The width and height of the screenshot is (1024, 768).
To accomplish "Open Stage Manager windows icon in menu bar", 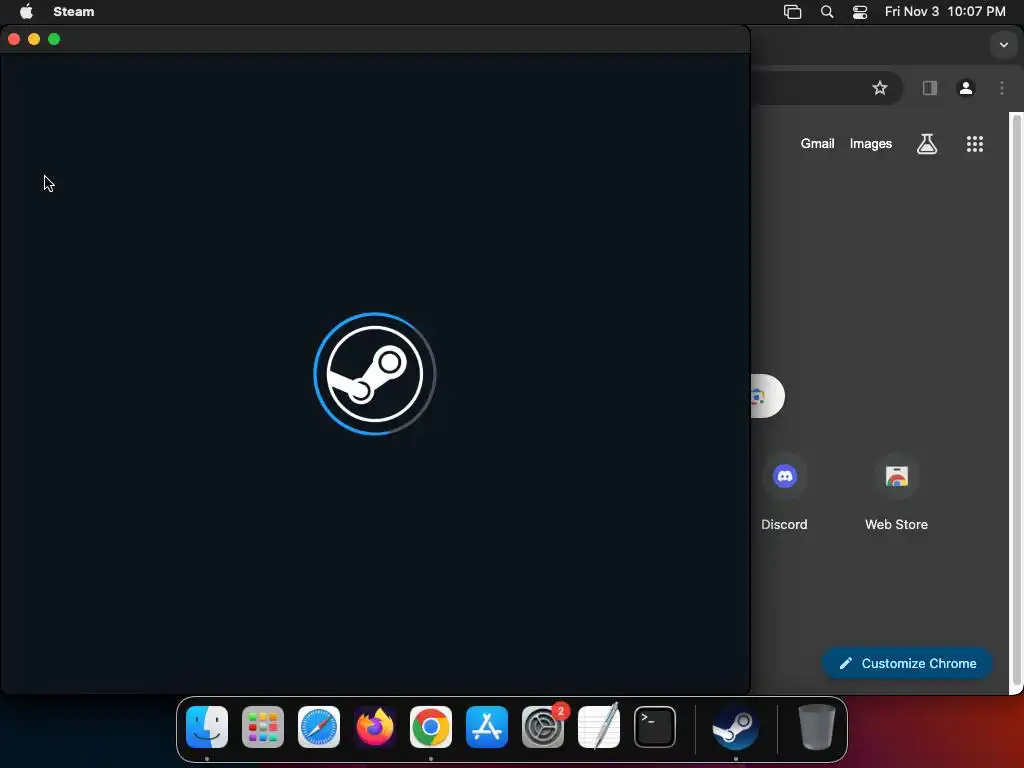I will click(792, 11).
